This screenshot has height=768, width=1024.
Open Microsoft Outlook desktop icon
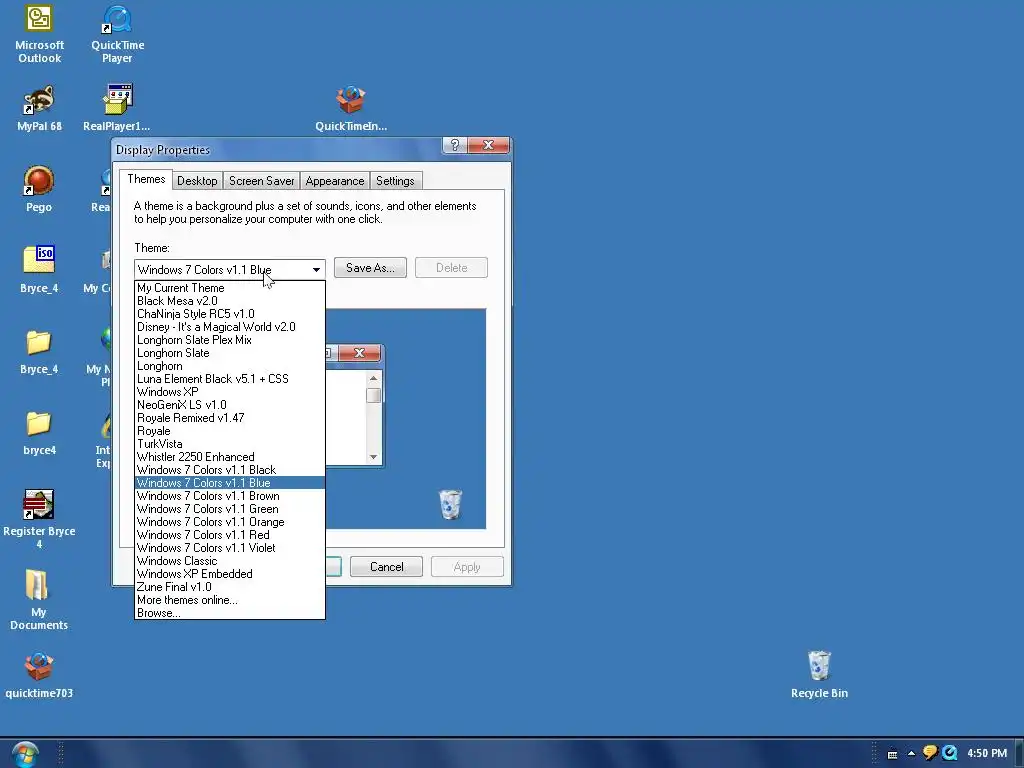point(39,34)
